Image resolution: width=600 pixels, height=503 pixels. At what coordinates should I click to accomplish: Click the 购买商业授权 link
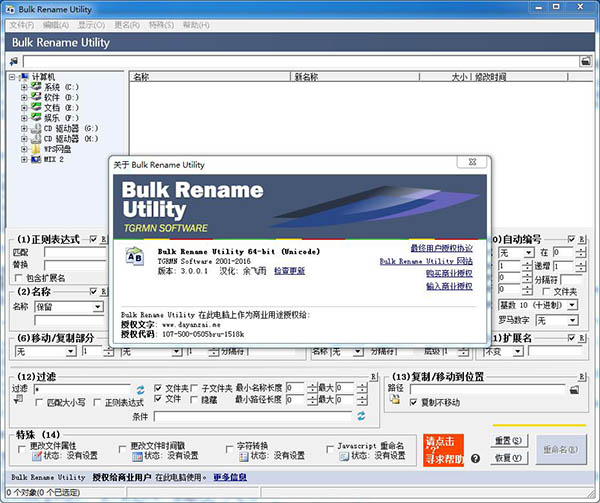tap(449, 273)
